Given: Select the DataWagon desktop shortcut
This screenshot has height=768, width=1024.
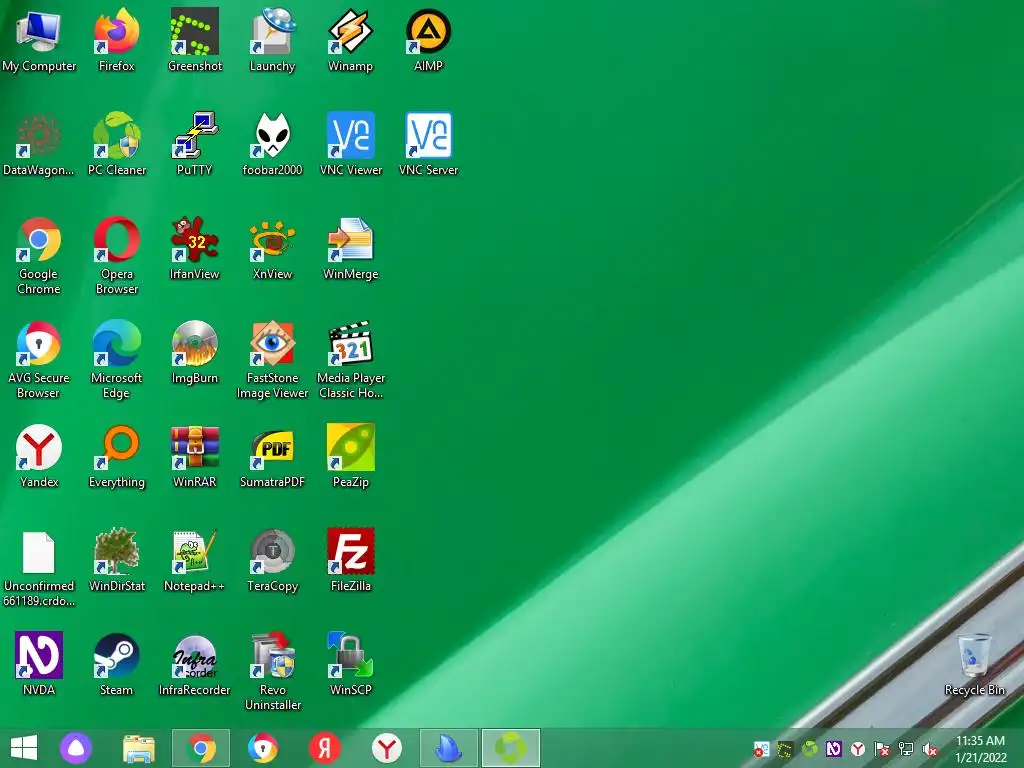Looking at the screenshot, I should point(39,144).
